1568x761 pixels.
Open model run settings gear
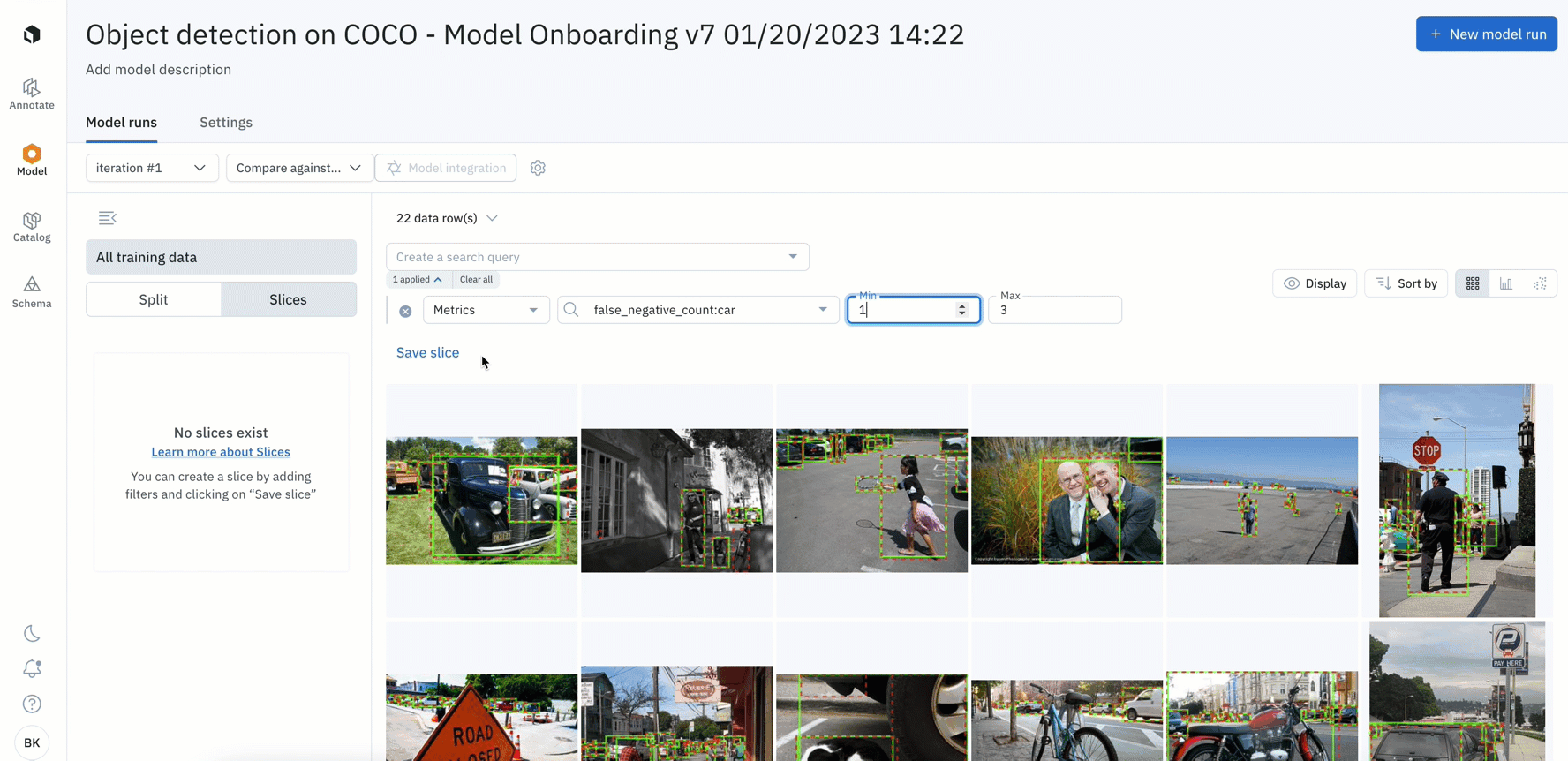point(538,168)
